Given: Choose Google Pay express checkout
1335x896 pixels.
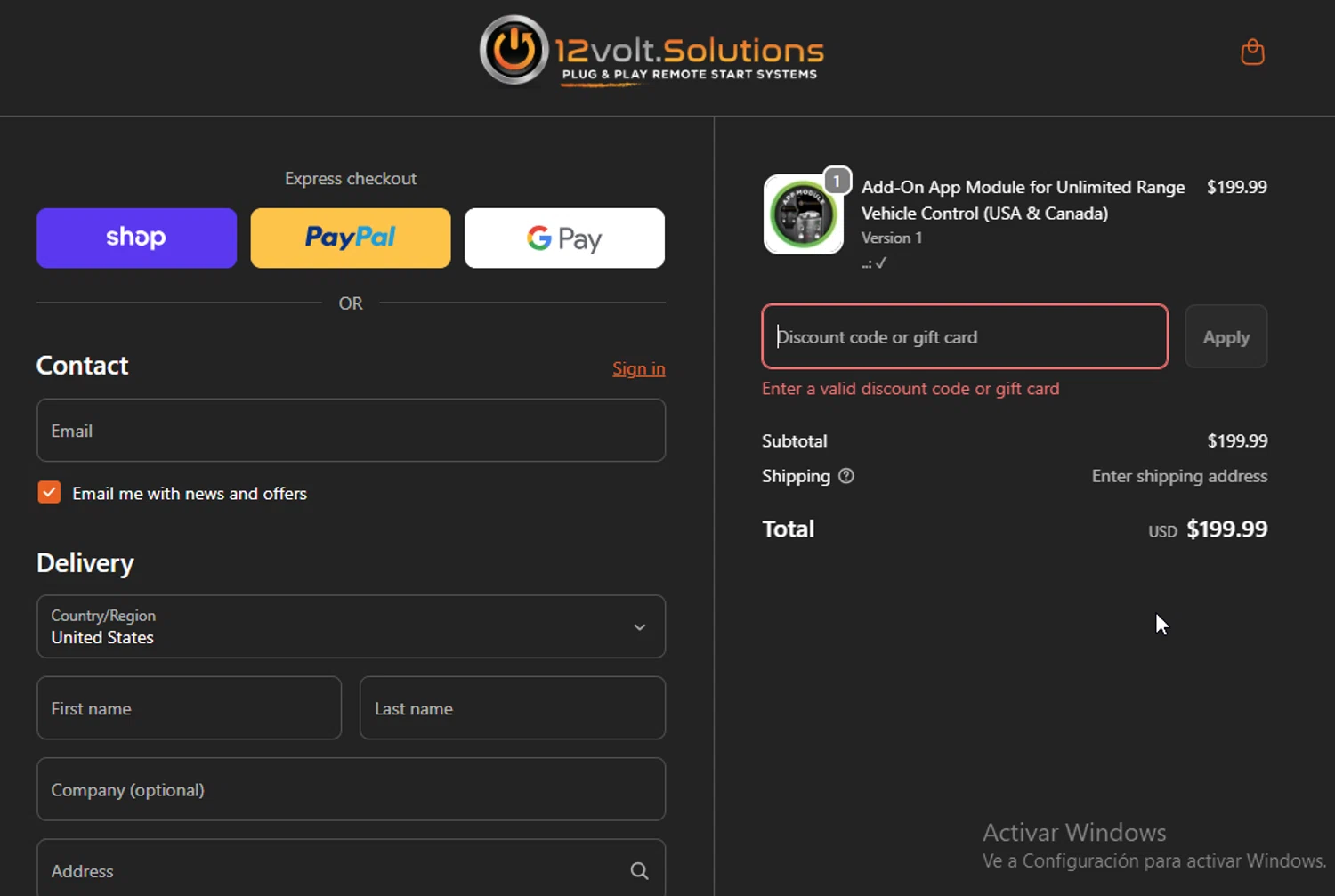Looking at the screenshot, I should pyautogui.click(x=564, y=238).
